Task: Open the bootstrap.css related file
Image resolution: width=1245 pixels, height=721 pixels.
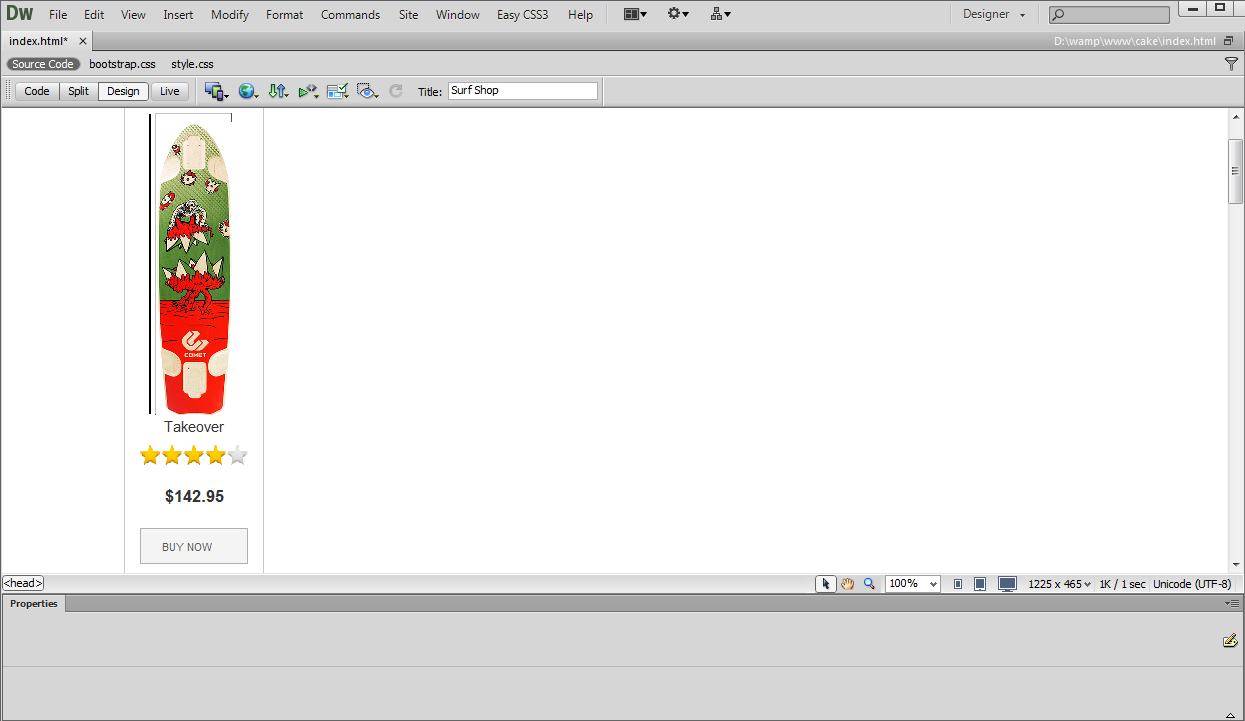Action: [x=122, y=64]
